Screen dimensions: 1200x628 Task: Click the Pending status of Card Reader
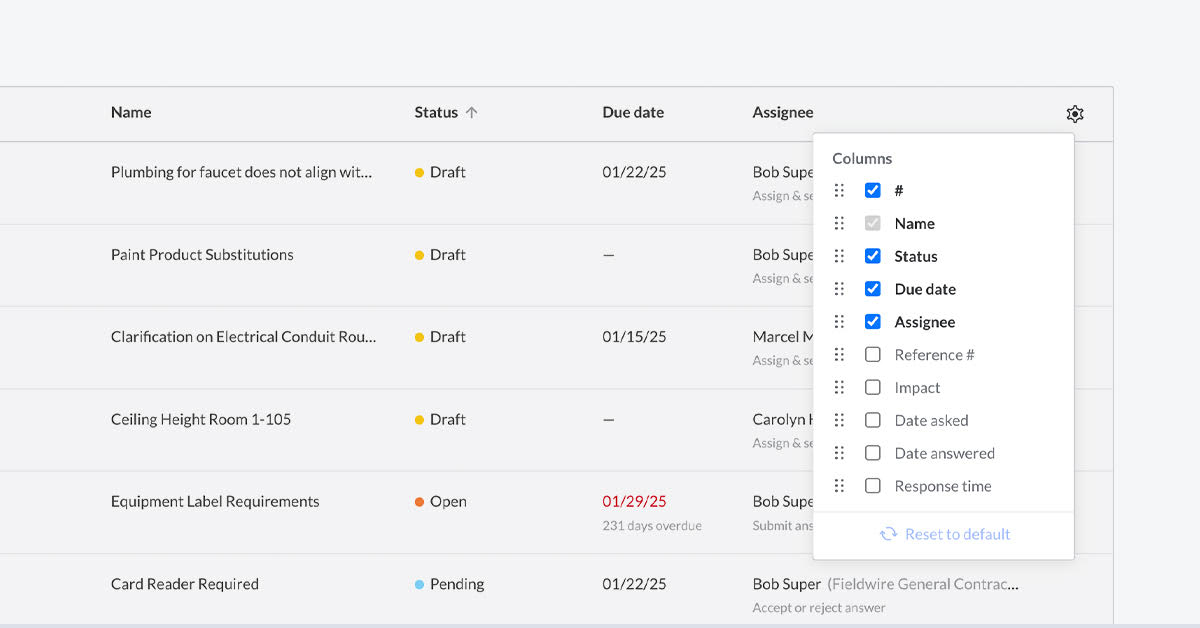click(x=456, y=584)
